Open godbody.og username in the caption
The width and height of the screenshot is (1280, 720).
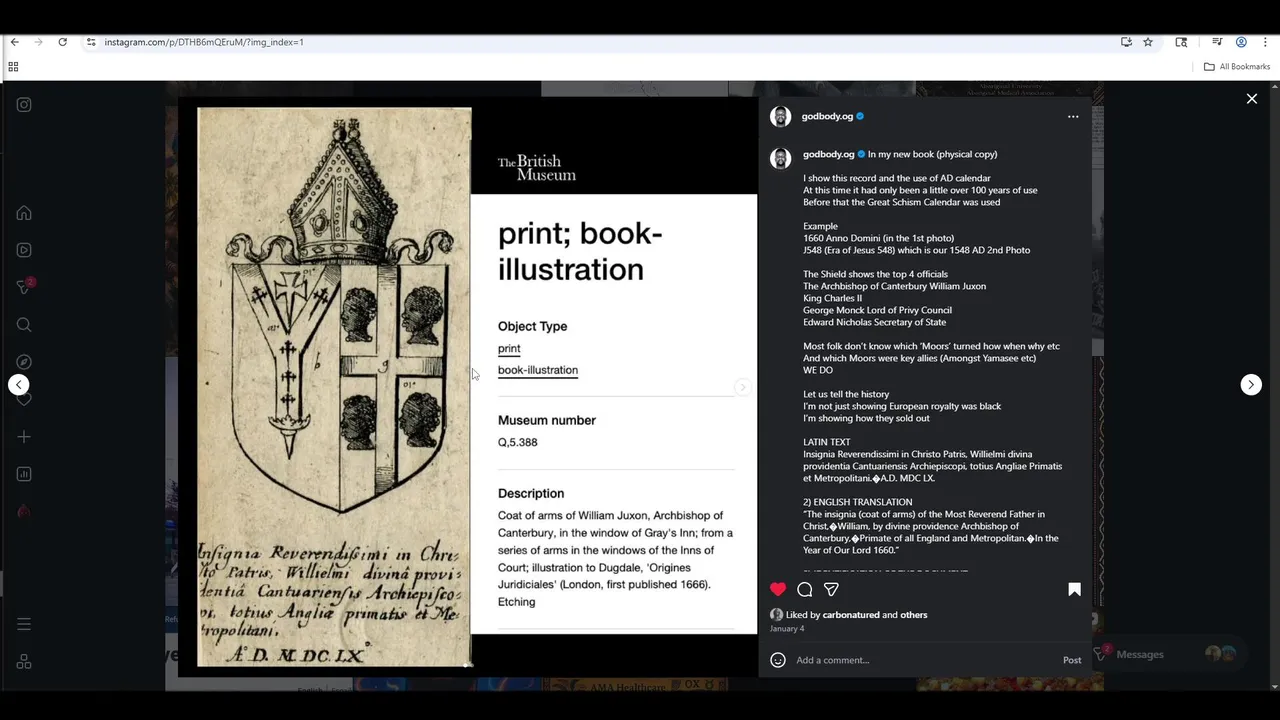828,154
